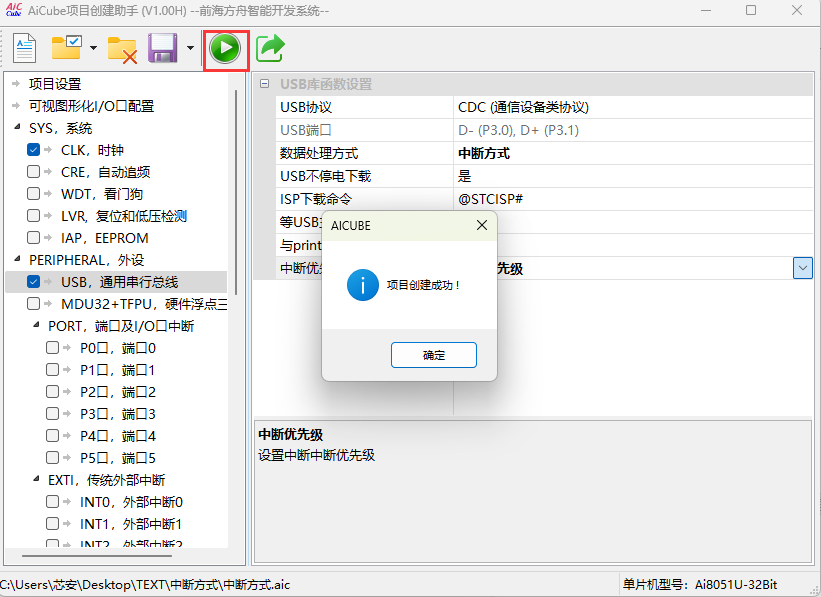This screenshot has height=597, width=821.
Task: Maximize the AiCube window
Action: click(751, 10)
